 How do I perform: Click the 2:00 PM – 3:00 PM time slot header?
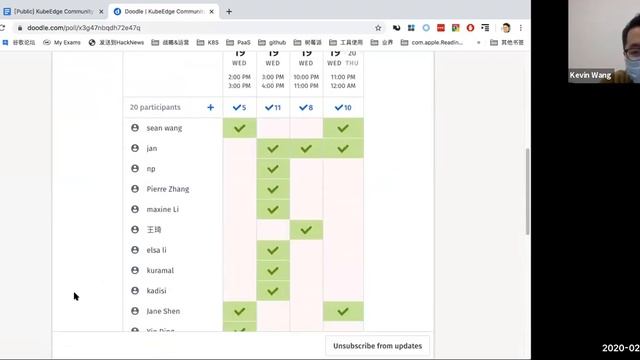(240, 81)
